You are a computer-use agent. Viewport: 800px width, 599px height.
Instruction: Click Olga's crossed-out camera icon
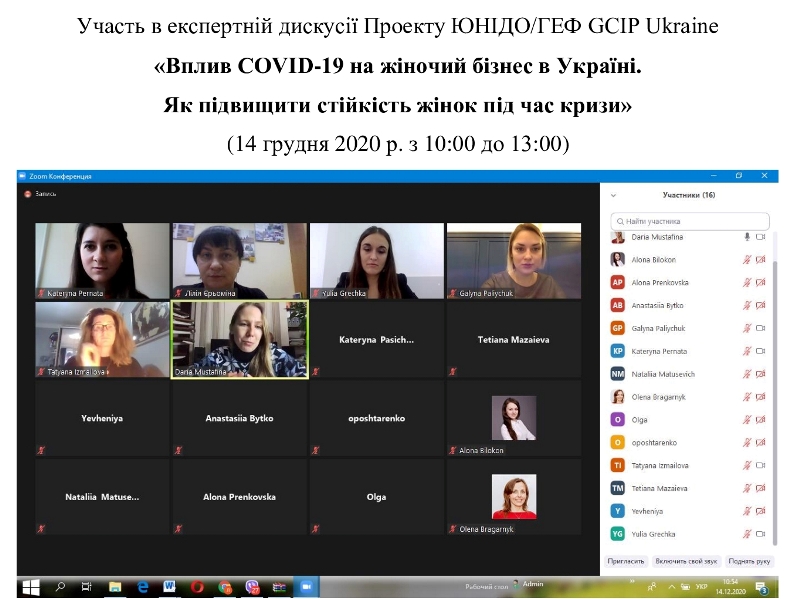coord(760,419)
